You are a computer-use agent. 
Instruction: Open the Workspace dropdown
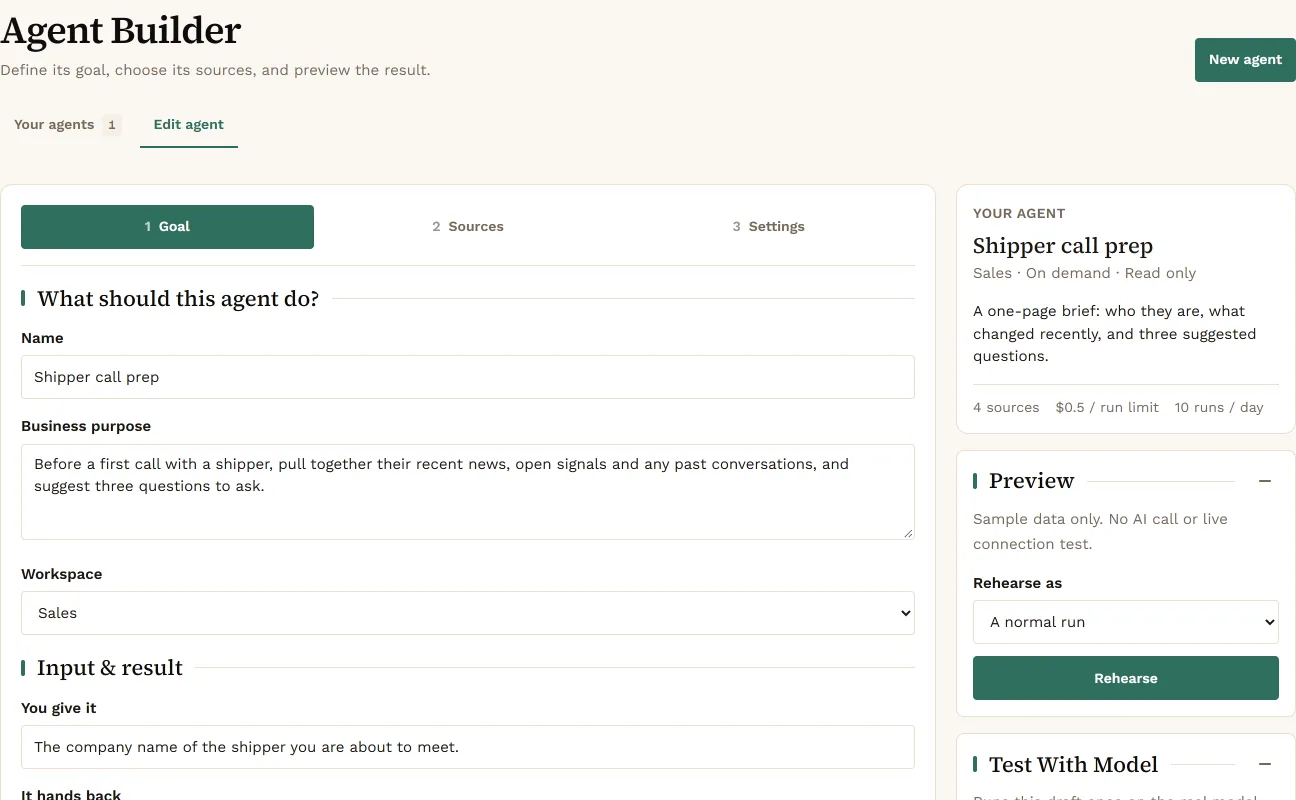pos(468,613)
